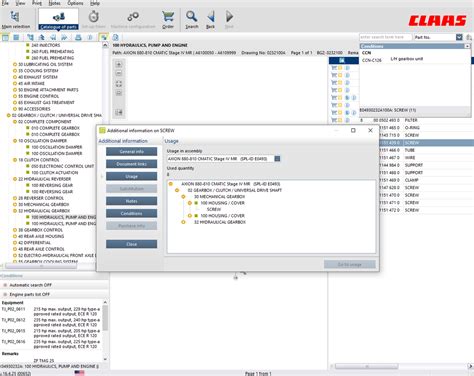Image resolution: width=474 pixels, height=376 pixels.
Task: Open the Main selection toolbar icon
Action: click(x=15, y=19)
